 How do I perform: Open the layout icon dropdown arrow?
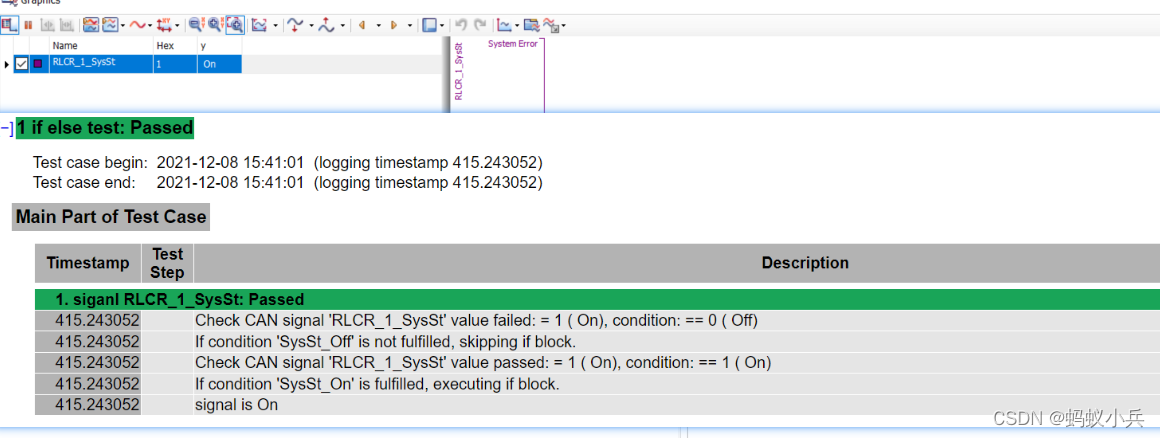coord(442,26)
